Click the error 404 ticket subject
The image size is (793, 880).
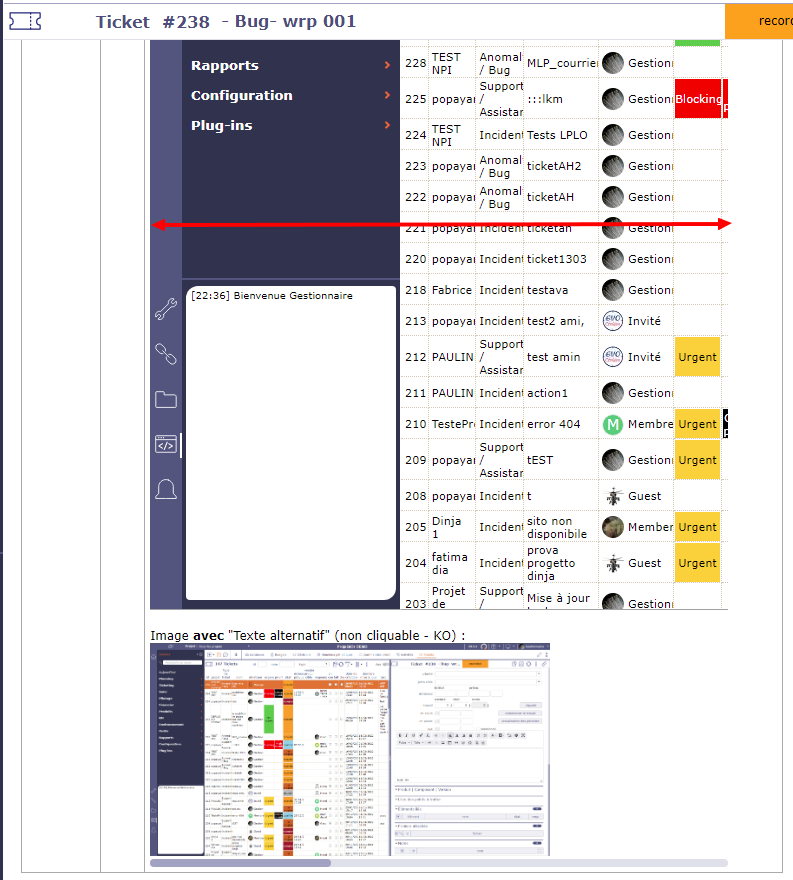coord(554,424)
